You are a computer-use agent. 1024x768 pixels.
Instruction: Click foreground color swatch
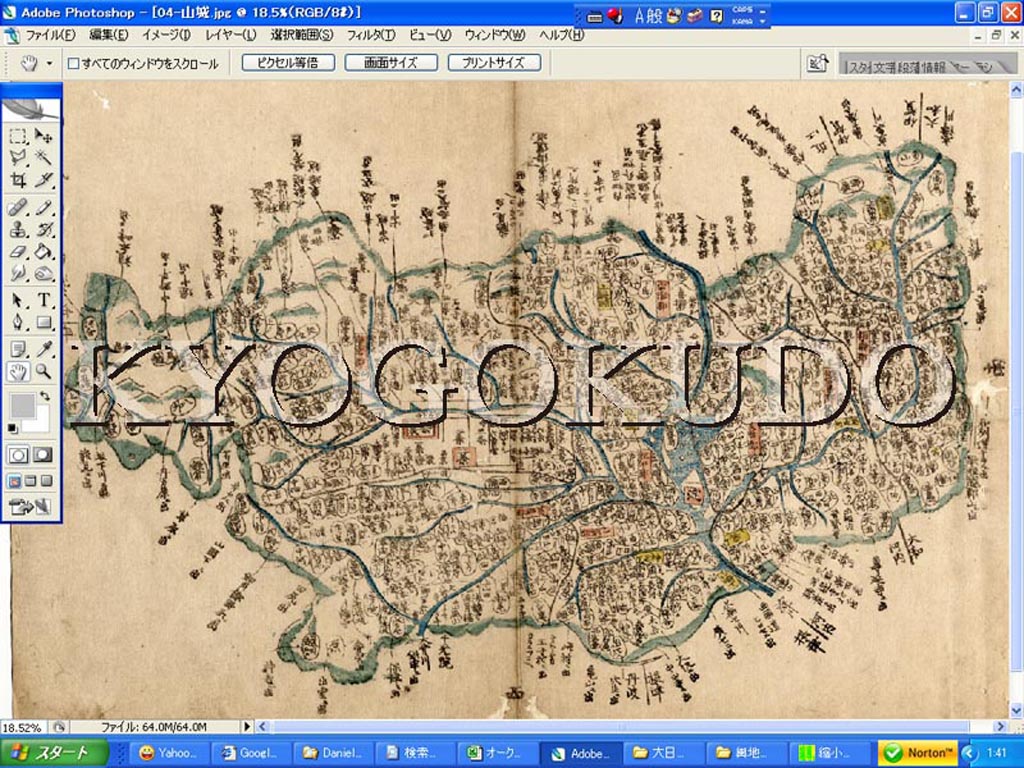coord(23,406)
